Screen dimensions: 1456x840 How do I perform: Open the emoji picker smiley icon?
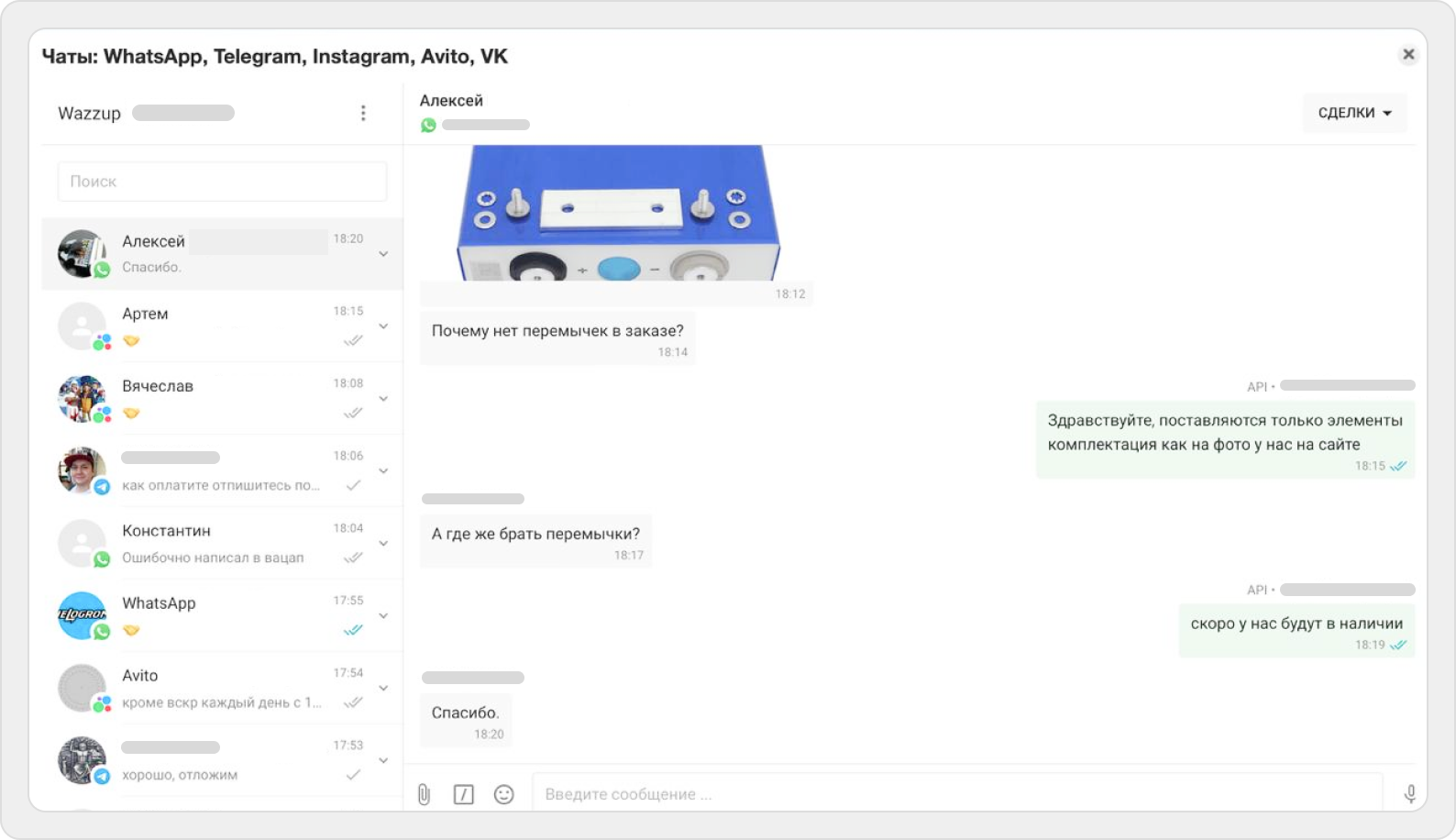(x=503, y=794)
